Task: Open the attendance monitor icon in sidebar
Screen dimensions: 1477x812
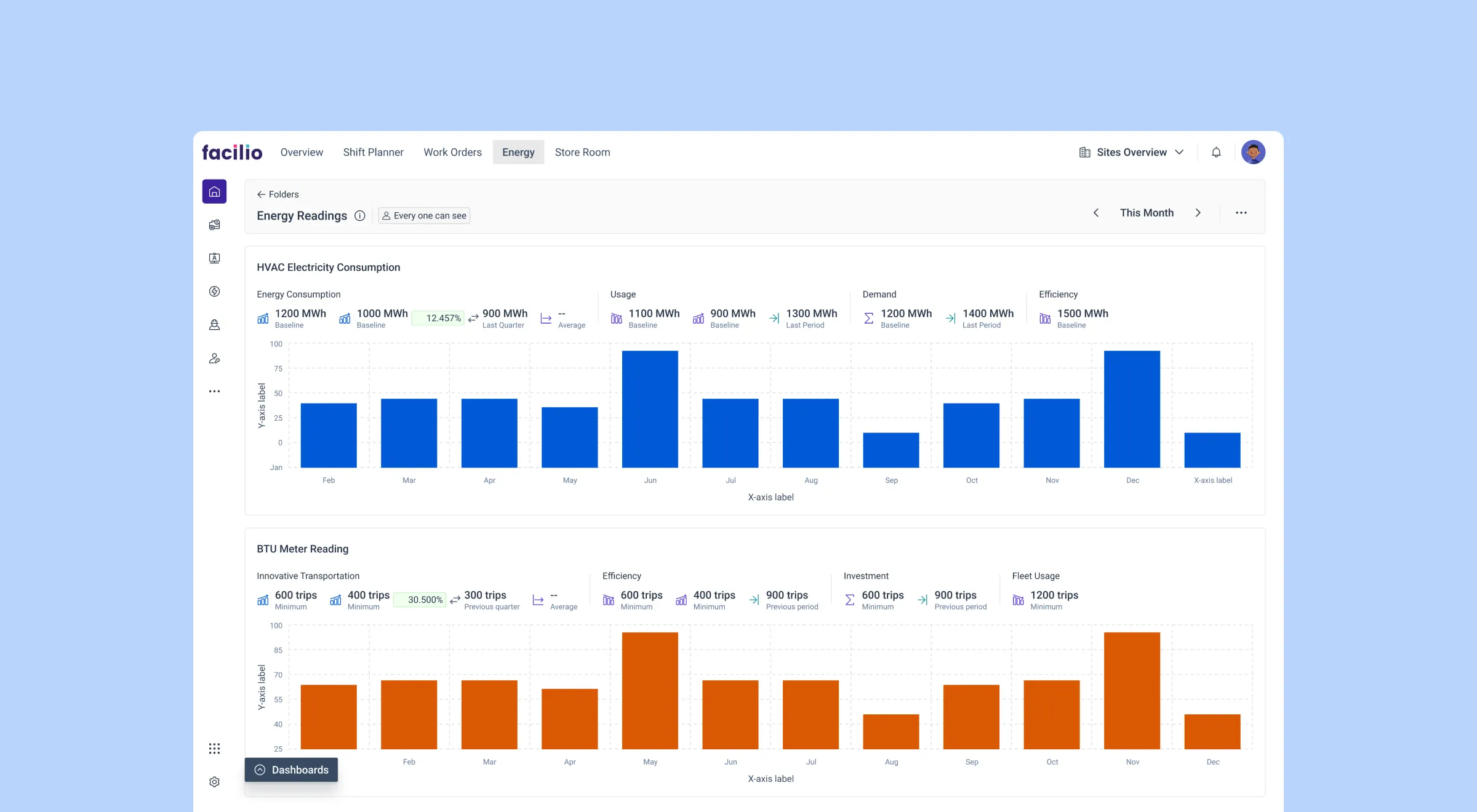Action: [x=214, y=258]
